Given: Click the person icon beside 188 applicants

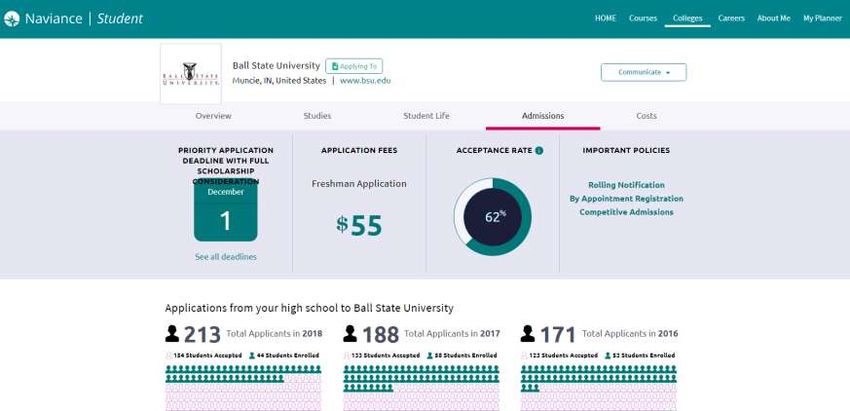Looking at the screenshot, I should pyautogui.click(x=350, y=333).
